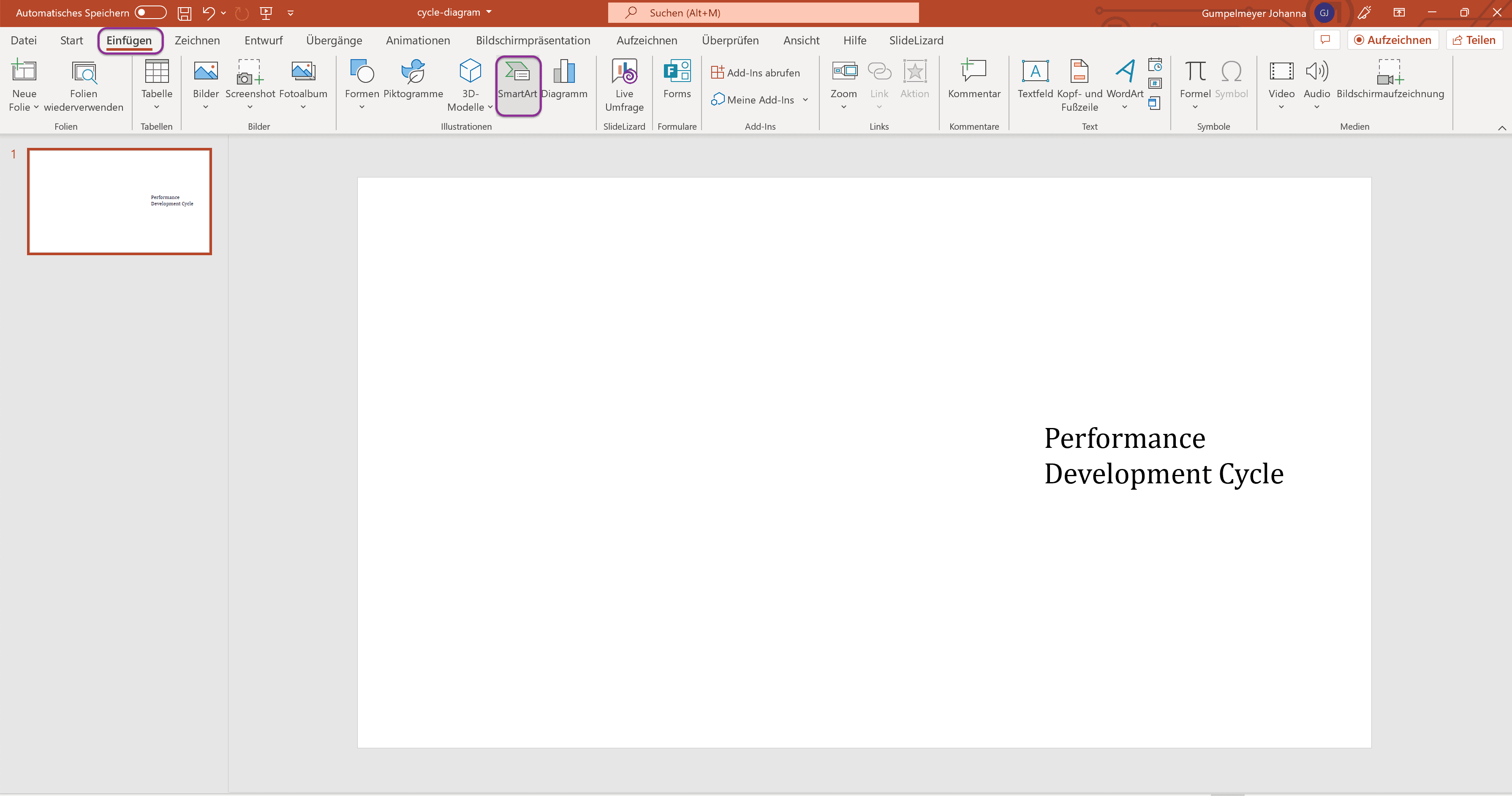
Task: Switch to the Entwurf tab
Action: tap(263, 41)
